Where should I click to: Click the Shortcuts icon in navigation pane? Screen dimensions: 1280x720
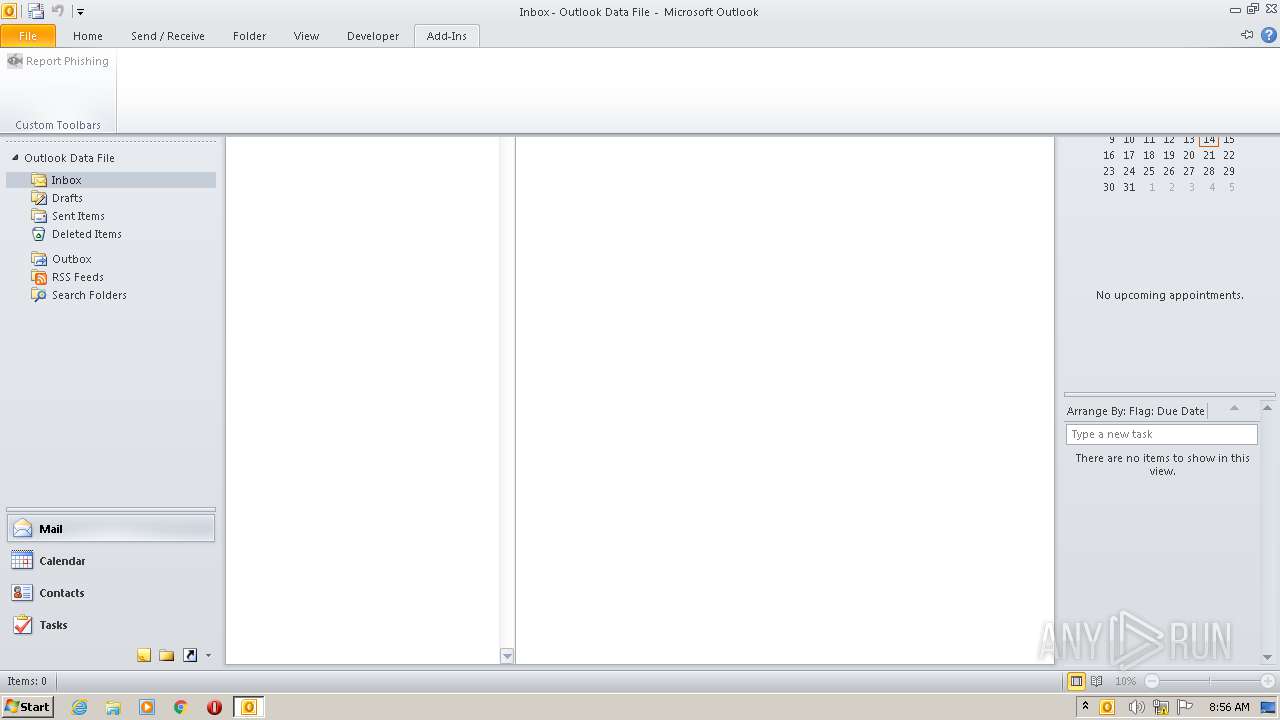(x=190, y=655)
